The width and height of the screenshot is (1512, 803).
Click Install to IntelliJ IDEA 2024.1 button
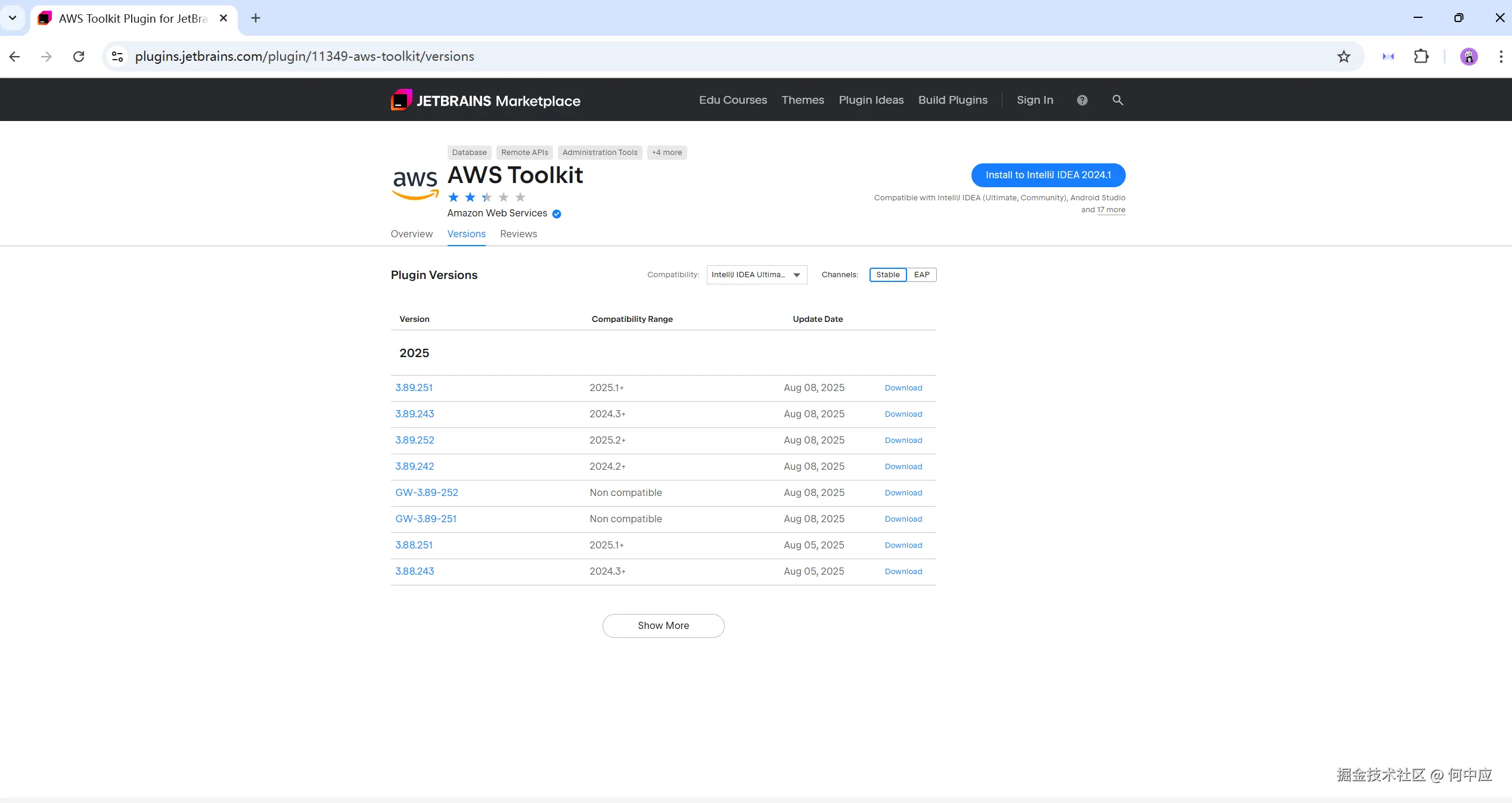pos(1048,175)
